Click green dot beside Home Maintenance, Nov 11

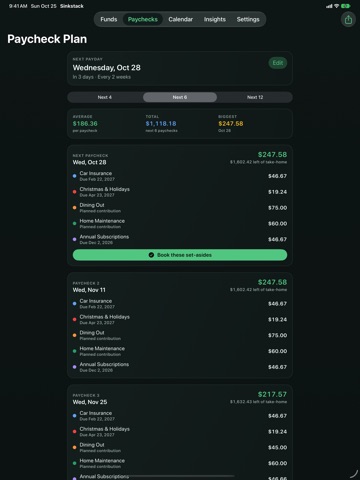coord(74,351)
